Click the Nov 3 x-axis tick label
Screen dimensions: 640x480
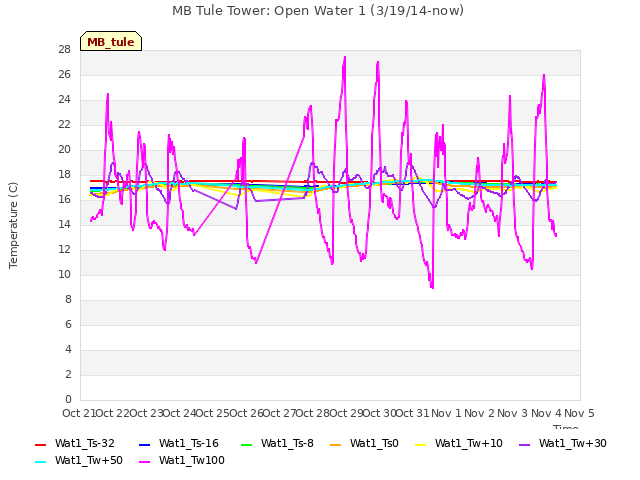click(x=513, y=413)
